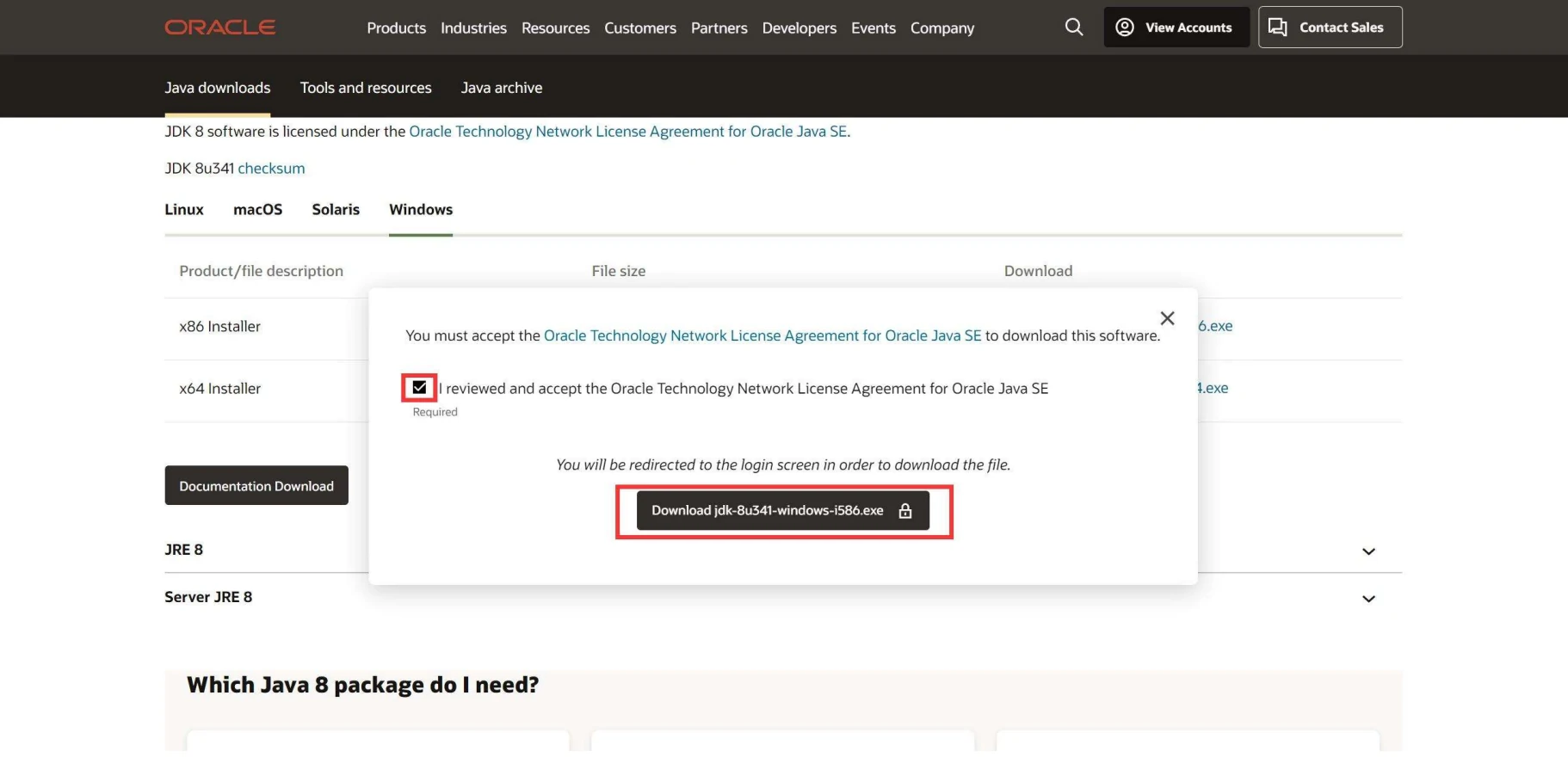Click the Documentation Download button
This screenshot has width=1568, height=757.
coord(256,486)
